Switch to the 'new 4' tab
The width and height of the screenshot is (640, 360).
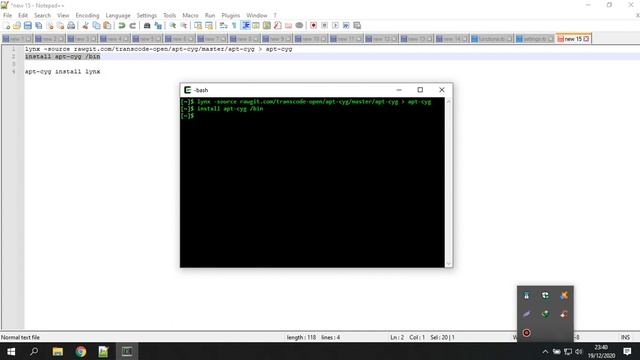tap(115, 39)
